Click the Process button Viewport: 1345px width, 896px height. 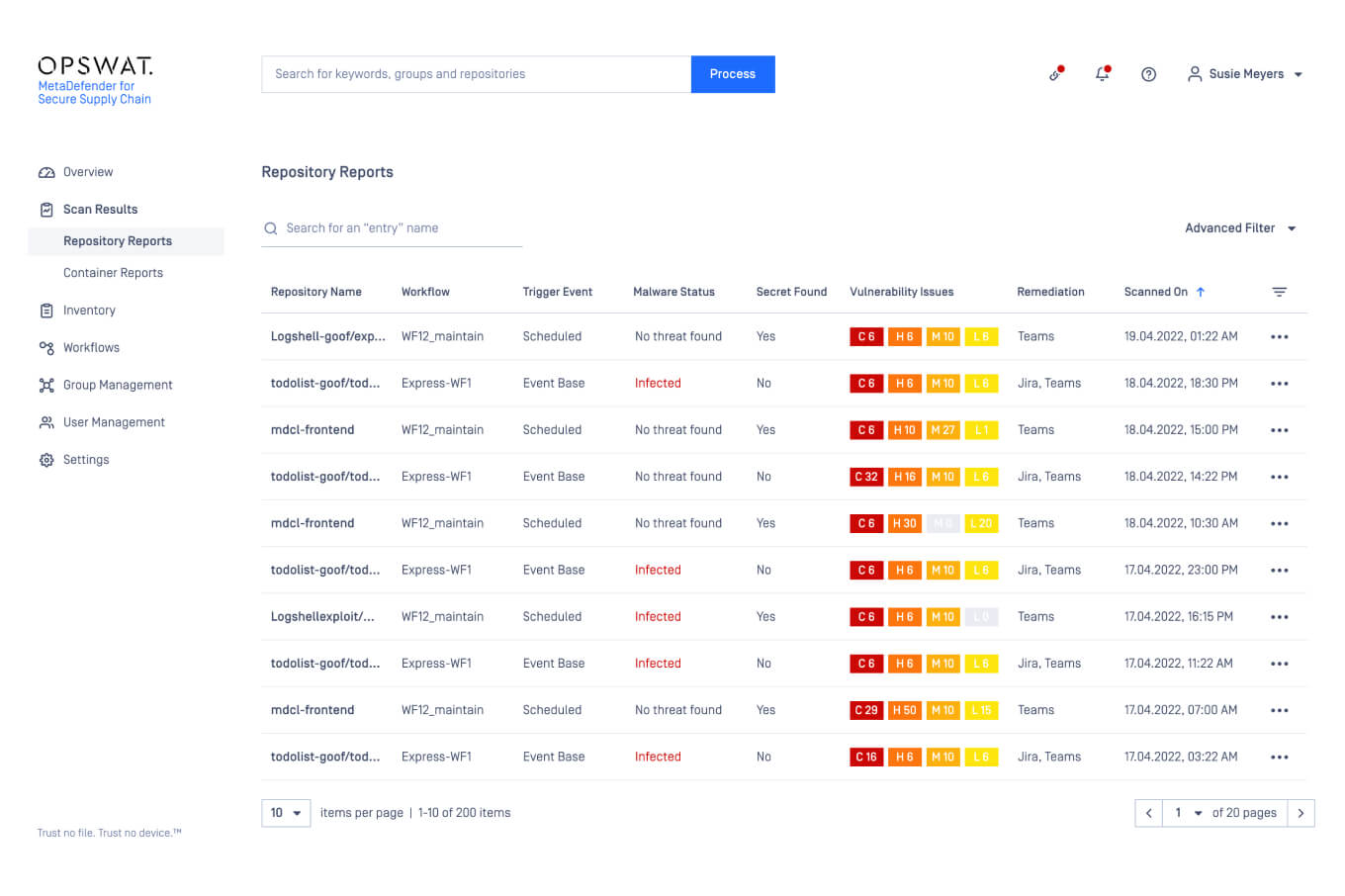732,74
